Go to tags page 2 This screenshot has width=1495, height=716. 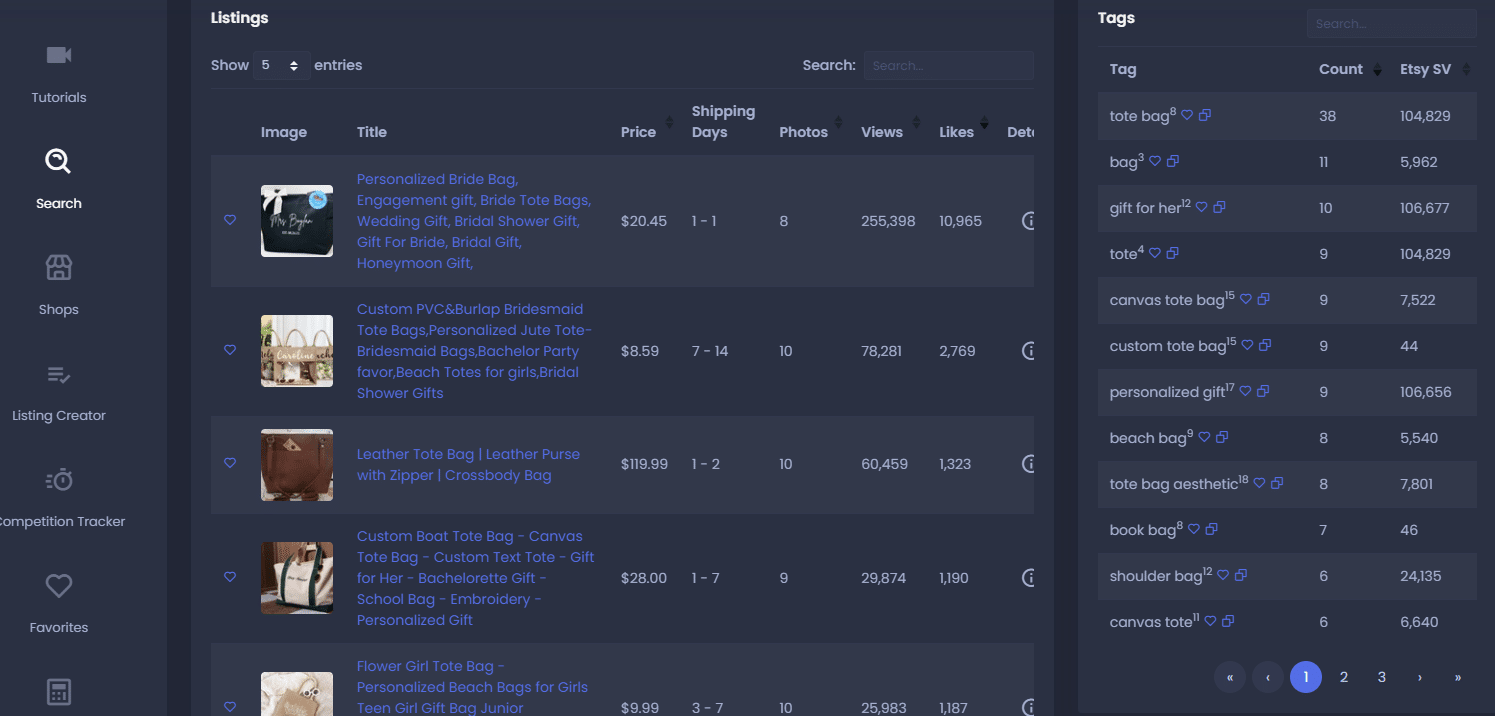point(1344,677)
